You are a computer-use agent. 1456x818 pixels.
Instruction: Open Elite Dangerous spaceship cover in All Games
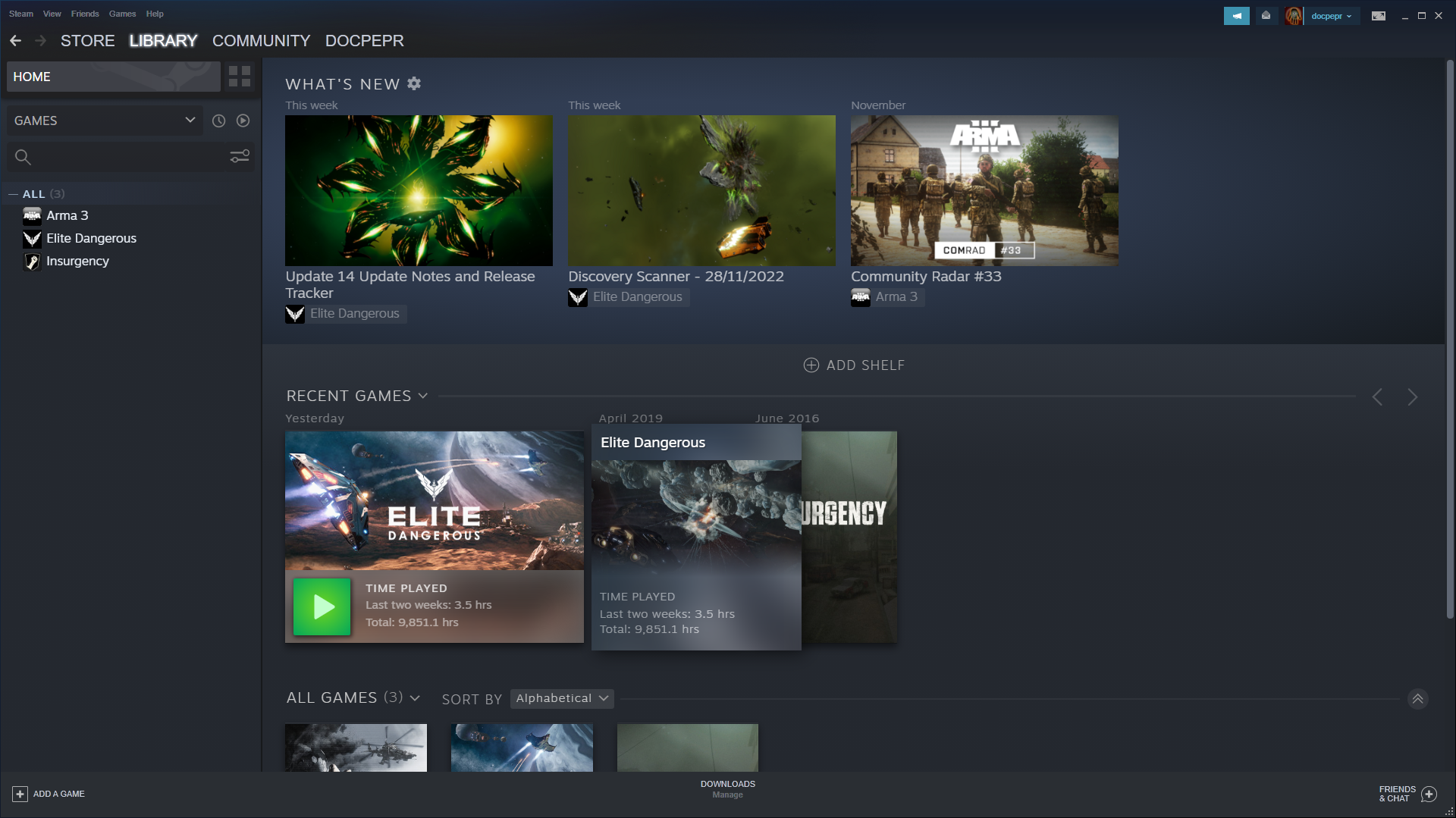click(x=522, y=747)
